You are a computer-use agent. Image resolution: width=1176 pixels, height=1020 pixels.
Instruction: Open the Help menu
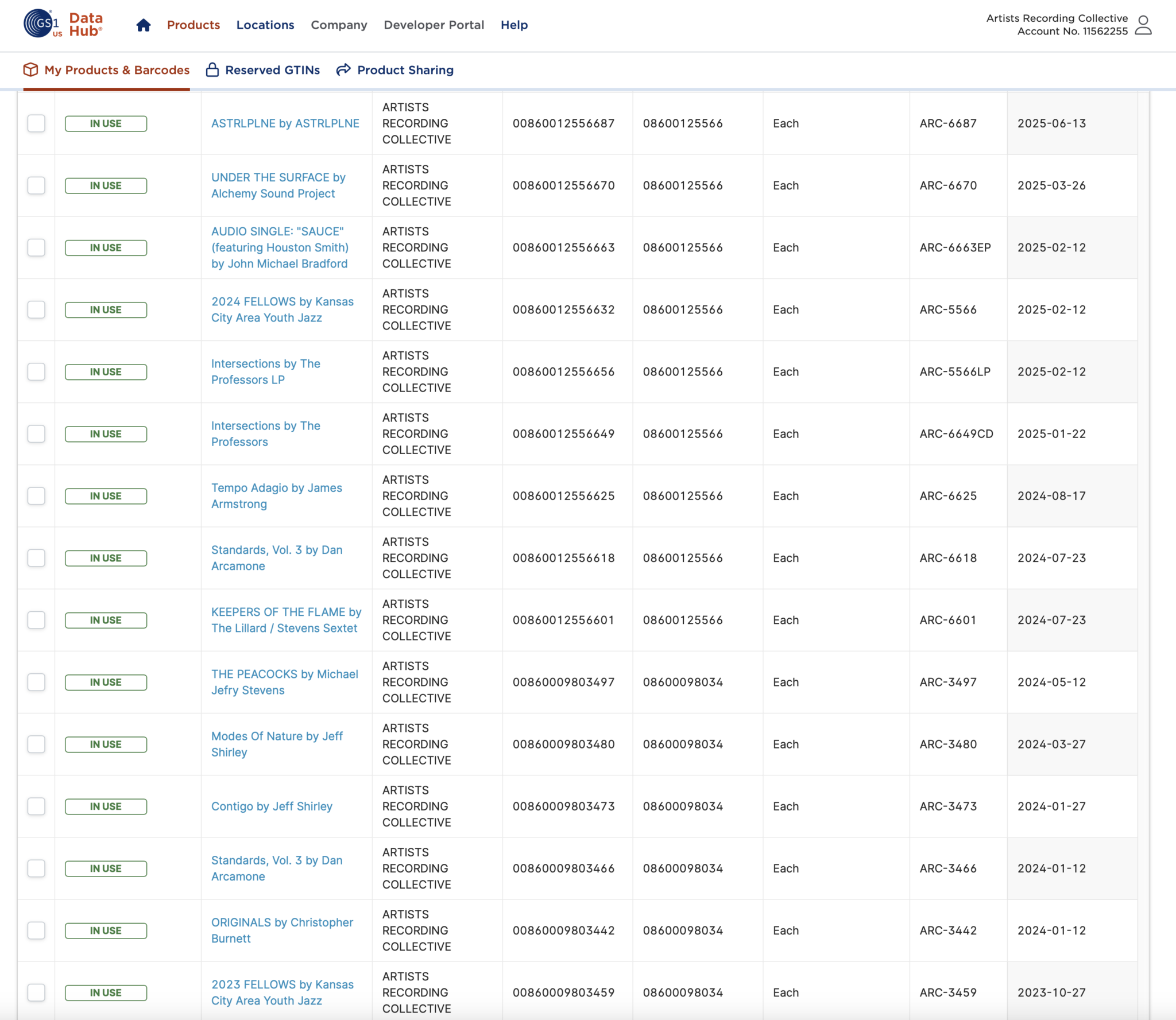(x=514, y=25)
